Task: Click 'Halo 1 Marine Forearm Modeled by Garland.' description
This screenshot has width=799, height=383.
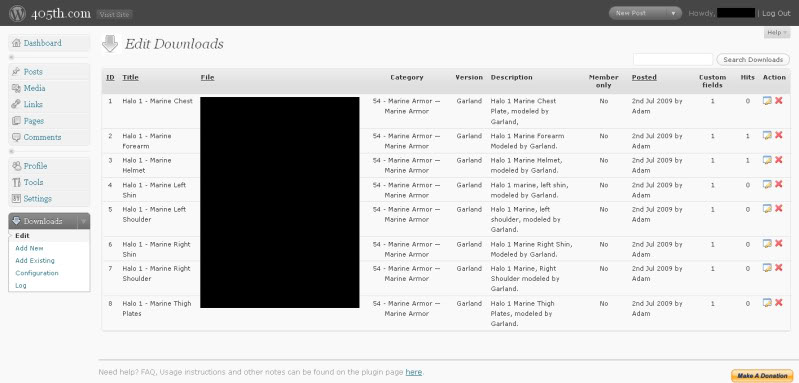Action: point(527,141)
